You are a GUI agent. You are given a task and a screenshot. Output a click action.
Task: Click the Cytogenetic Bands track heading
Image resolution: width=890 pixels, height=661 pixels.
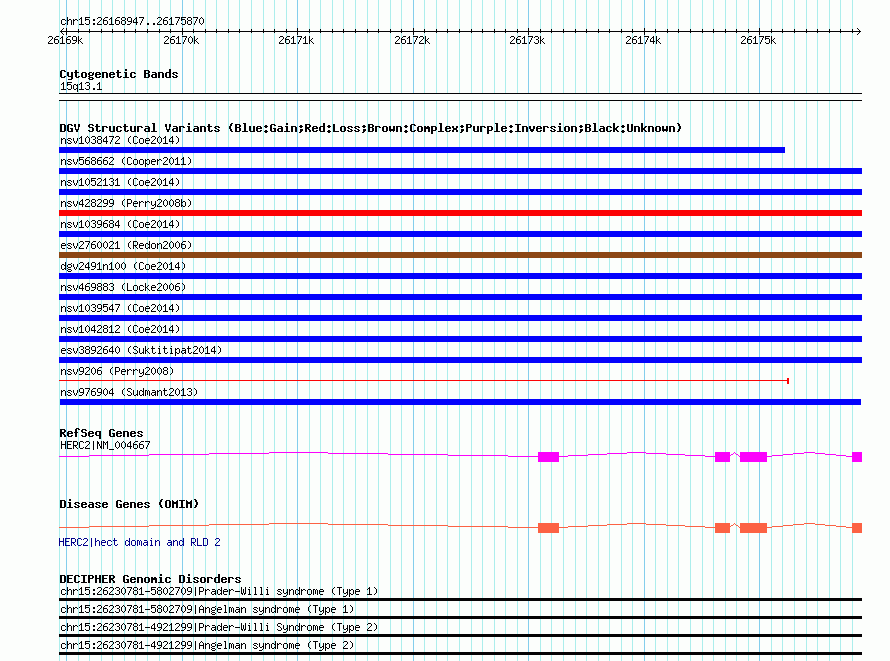[x=119, y=74]
